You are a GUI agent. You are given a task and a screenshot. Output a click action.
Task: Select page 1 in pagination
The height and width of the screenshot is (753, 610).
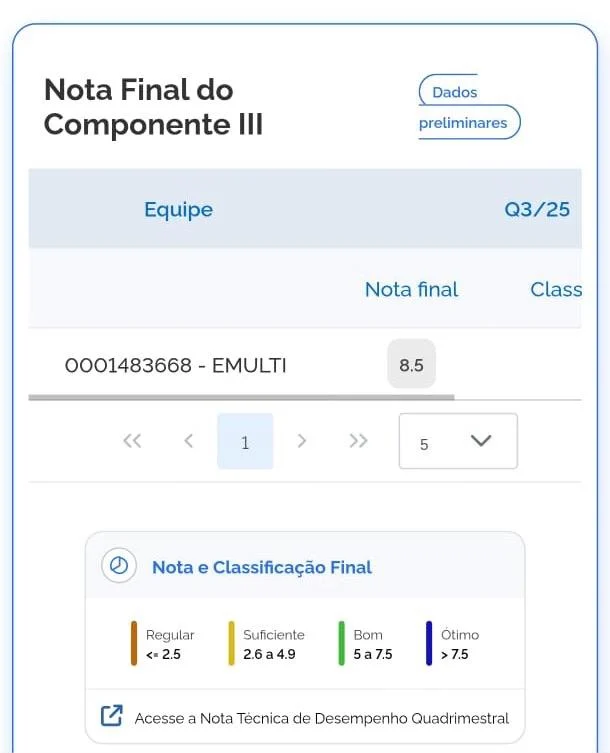click(245, 441)
